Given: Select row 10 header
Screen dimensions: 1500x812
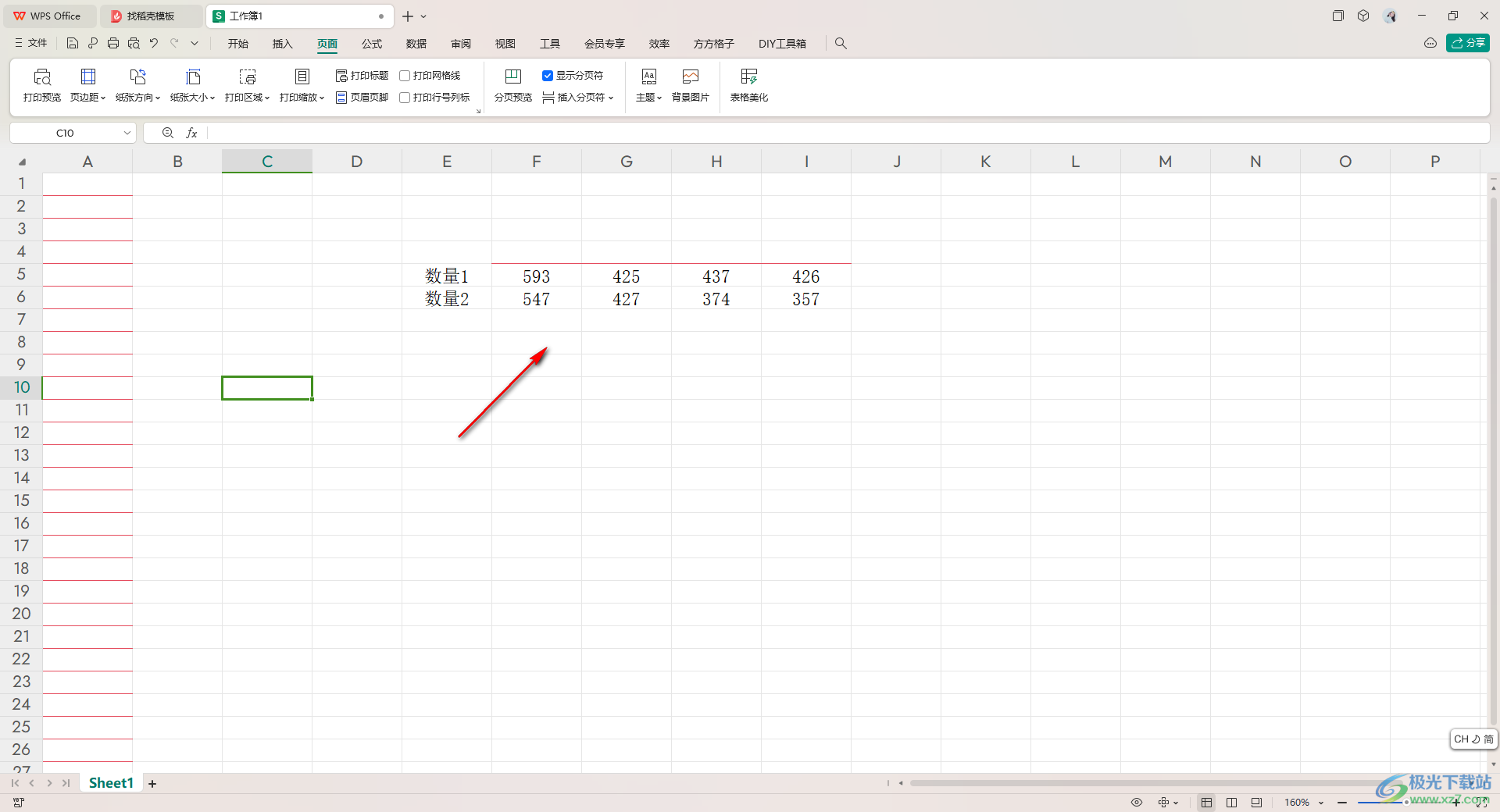Looking at the screenshot, I should [22, 387].
